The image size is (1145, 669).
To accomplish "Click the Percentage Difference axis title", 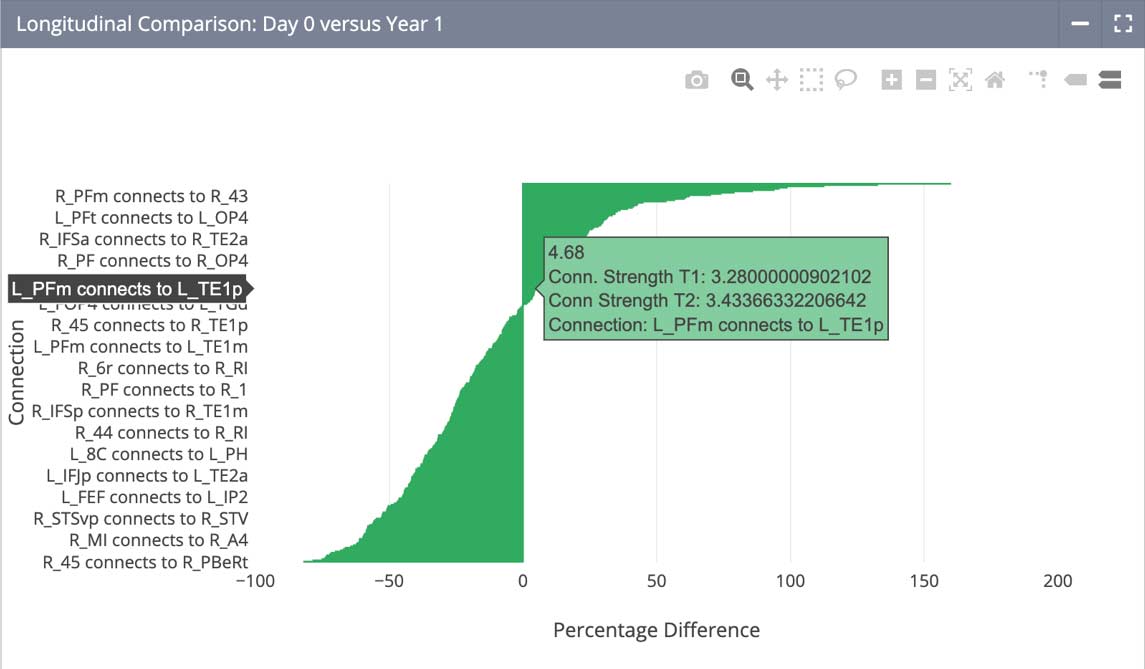I will pyautogui.click(x=656, y=630).
